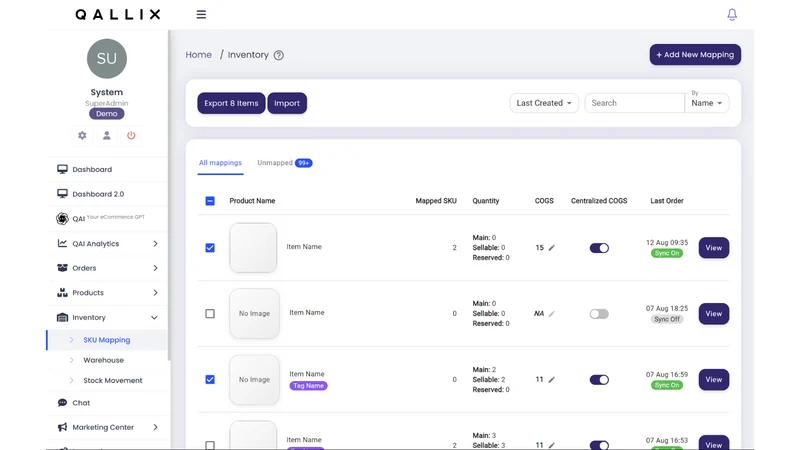Viewport: 800px width, 450px height.
Task: Click the Chat bubble icon
Action: click(62, 403)
